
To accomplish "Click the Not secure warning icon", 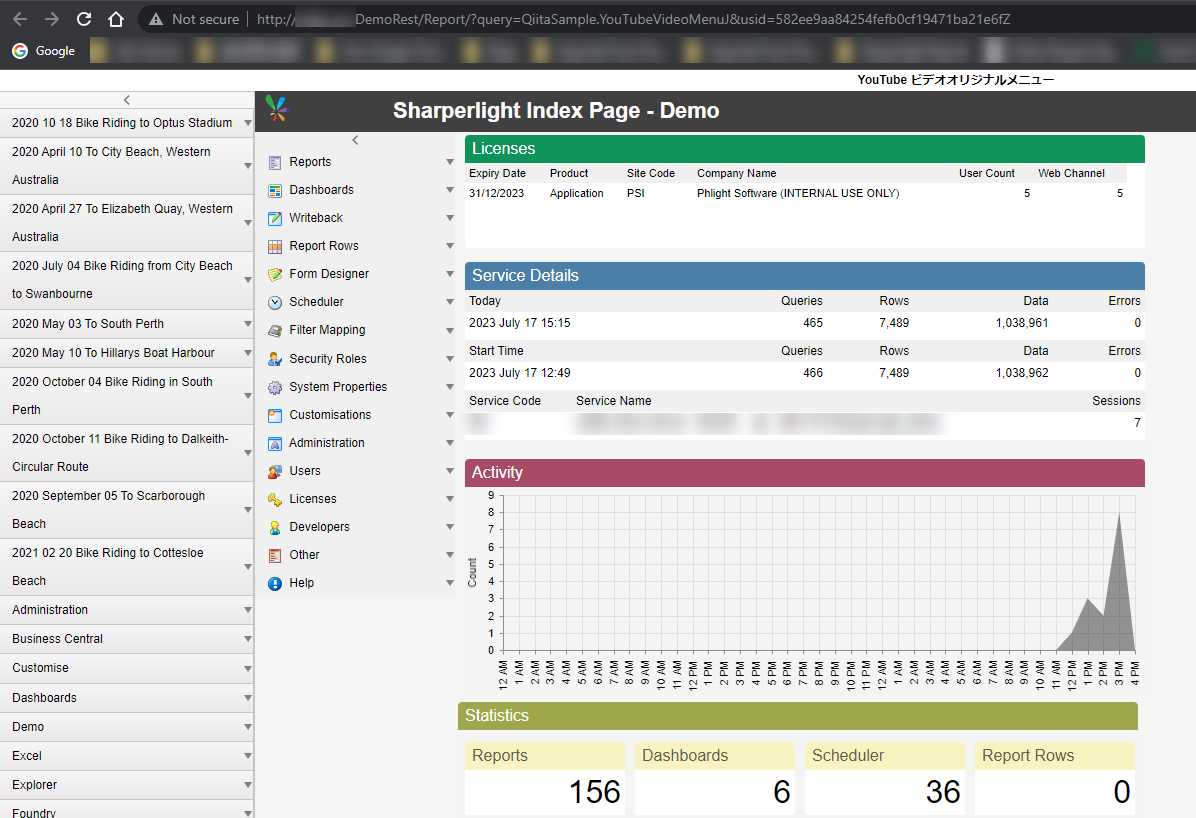I will pos(156,19).
